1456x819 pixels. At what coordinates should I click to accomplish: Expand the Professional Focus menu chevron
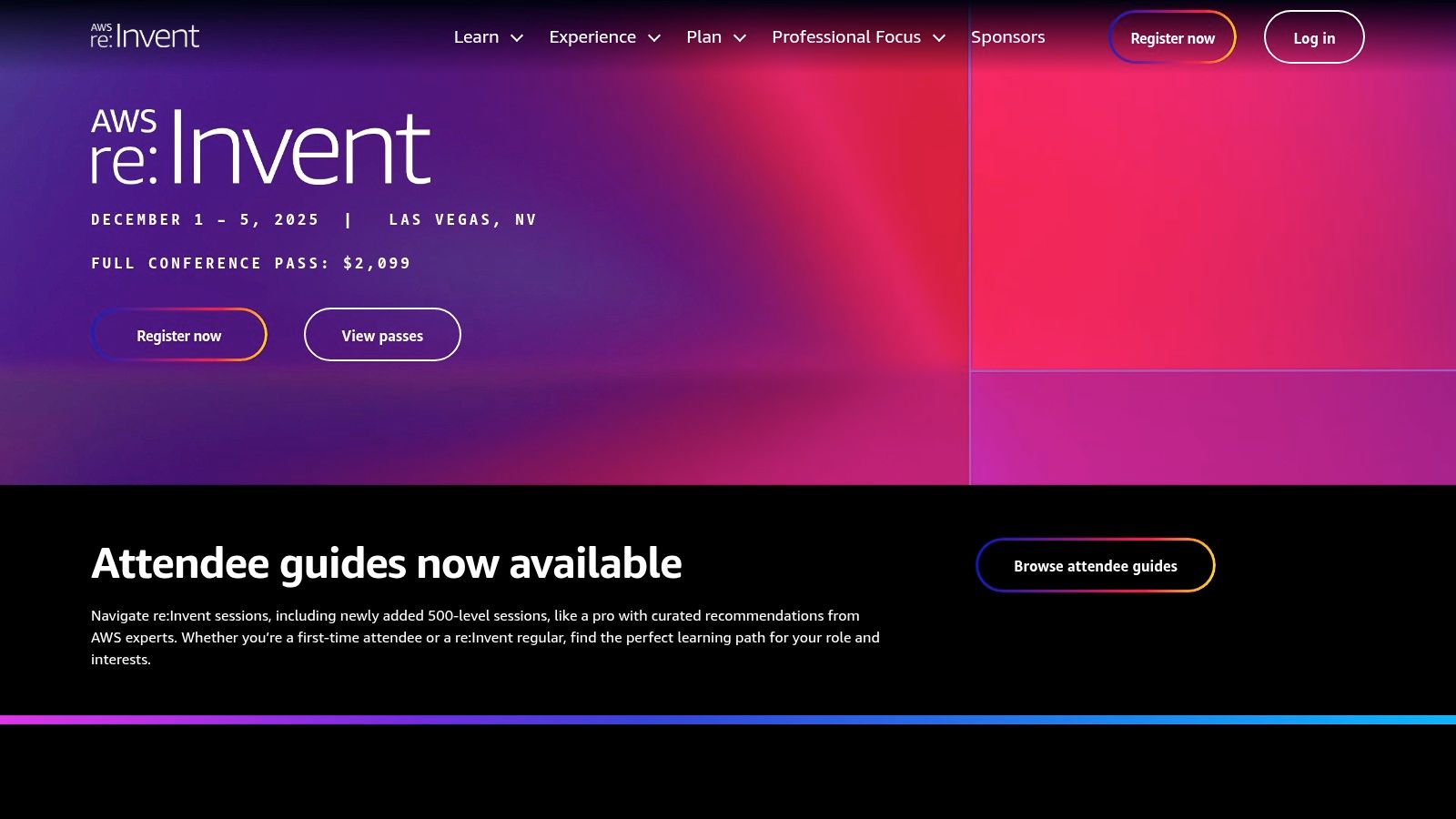[939, 38]
